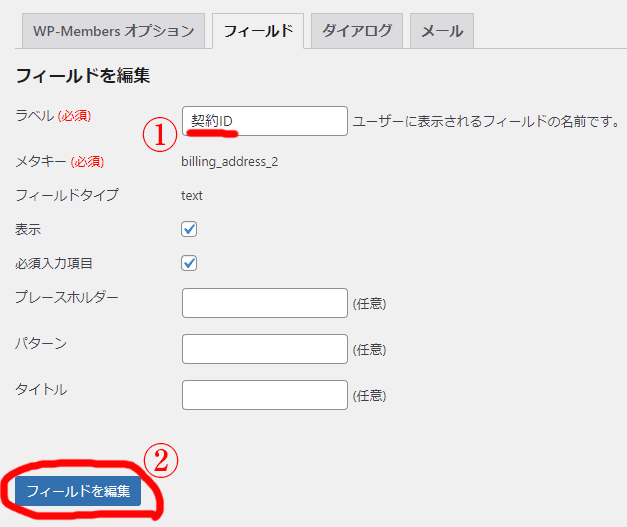This screenshot has height=527, width=627.
Task: Click the billing_address_2 meta key text
Action: pos(230,162)
